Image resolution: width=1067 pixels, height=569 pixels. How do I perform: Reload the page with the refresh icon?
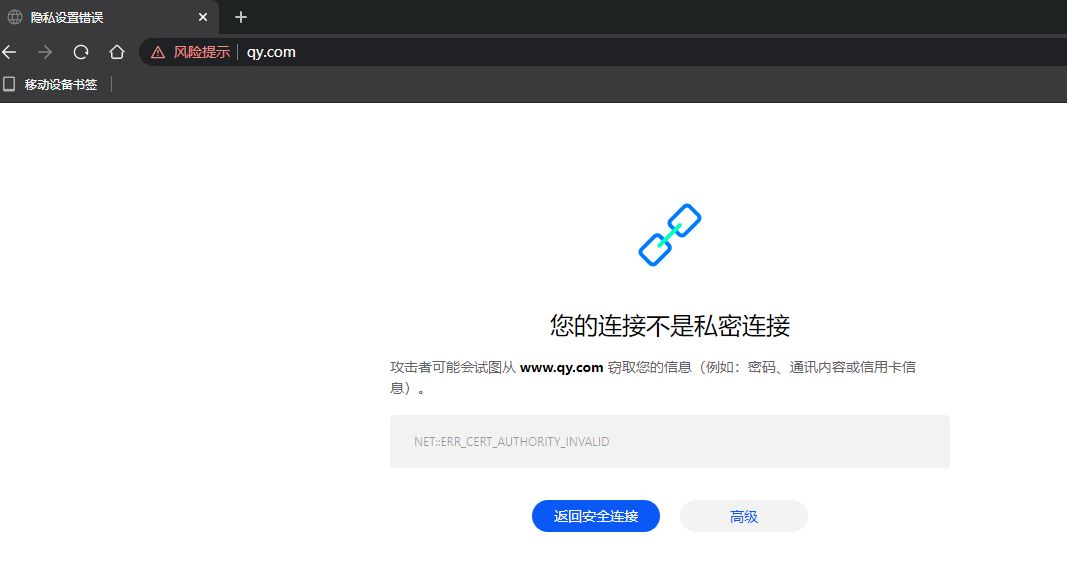coord(81,52)
